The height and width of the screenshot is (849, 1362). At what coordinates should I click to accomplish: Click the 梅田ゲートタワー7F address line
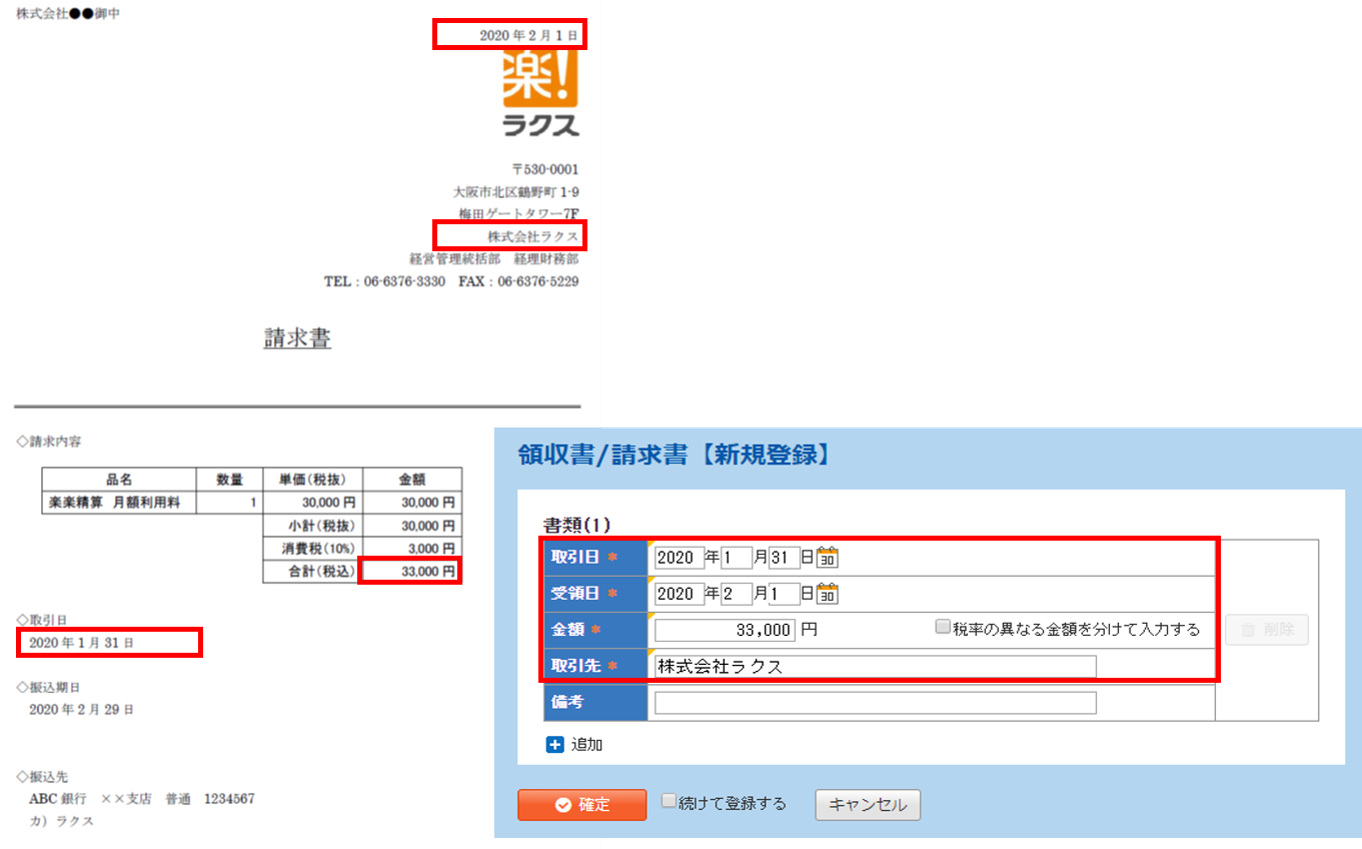pyautogui.click(x=518, y=214)
